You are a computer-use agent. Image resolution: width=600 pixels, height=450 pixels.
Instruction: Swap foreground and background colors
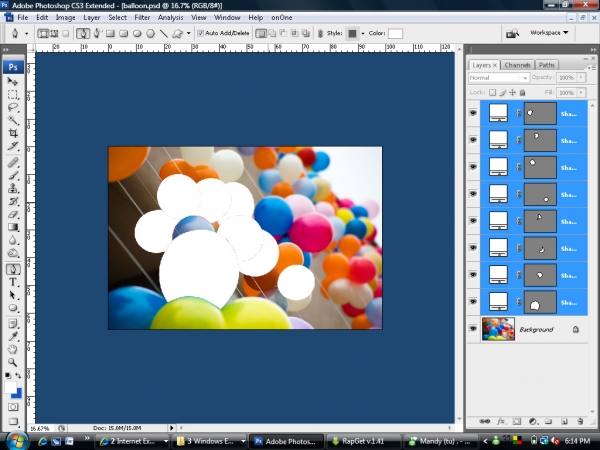18,376
